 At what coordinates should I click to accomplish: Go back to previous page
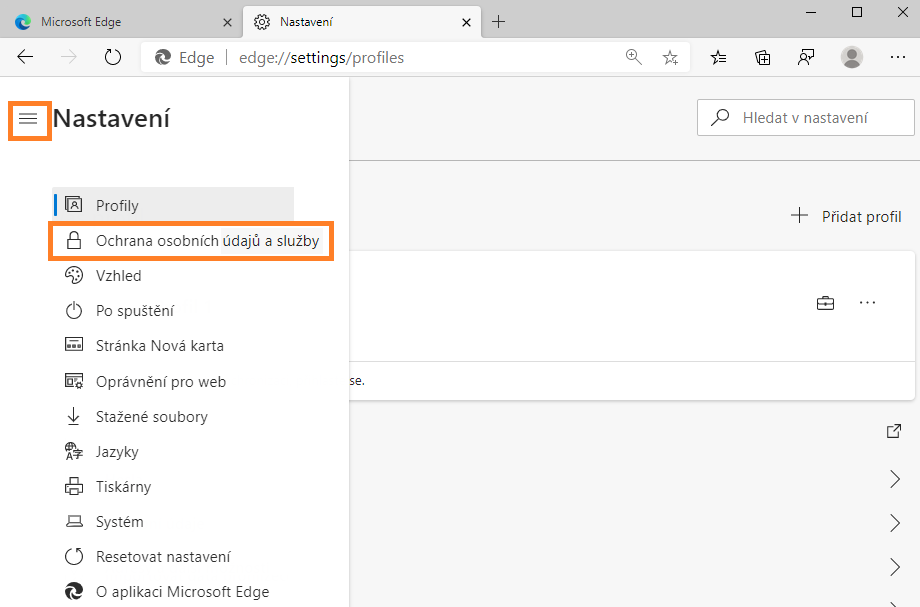tap(25, 57)
